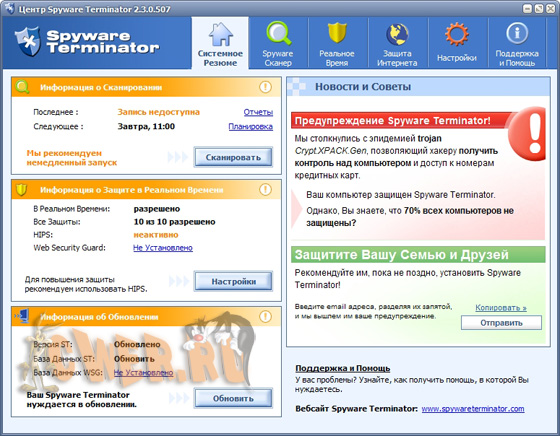Click '10 из 10 разрешено' value
The width and height of the screenshot is (560, 436).
point(174,222)
